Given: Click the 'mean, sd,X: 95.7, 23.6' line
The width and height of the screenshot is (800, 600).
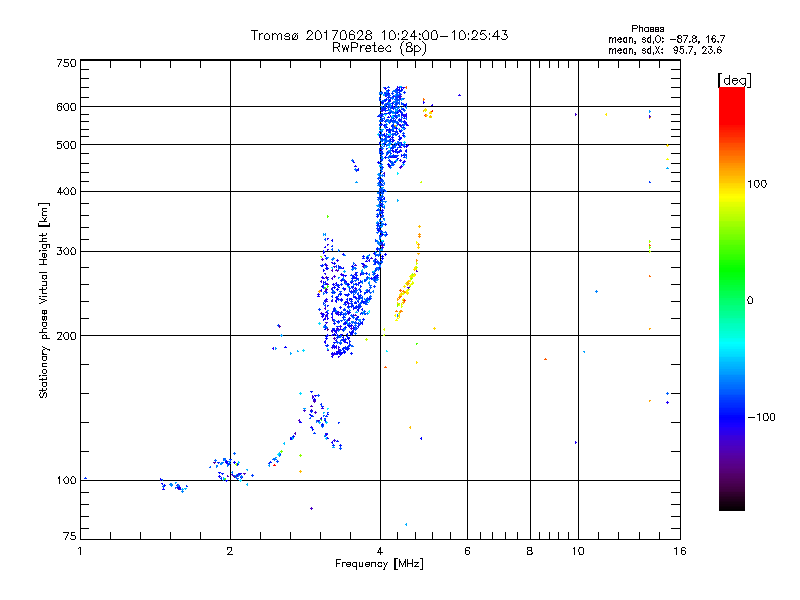Looking at the screenshot, I should pos(665,50).
